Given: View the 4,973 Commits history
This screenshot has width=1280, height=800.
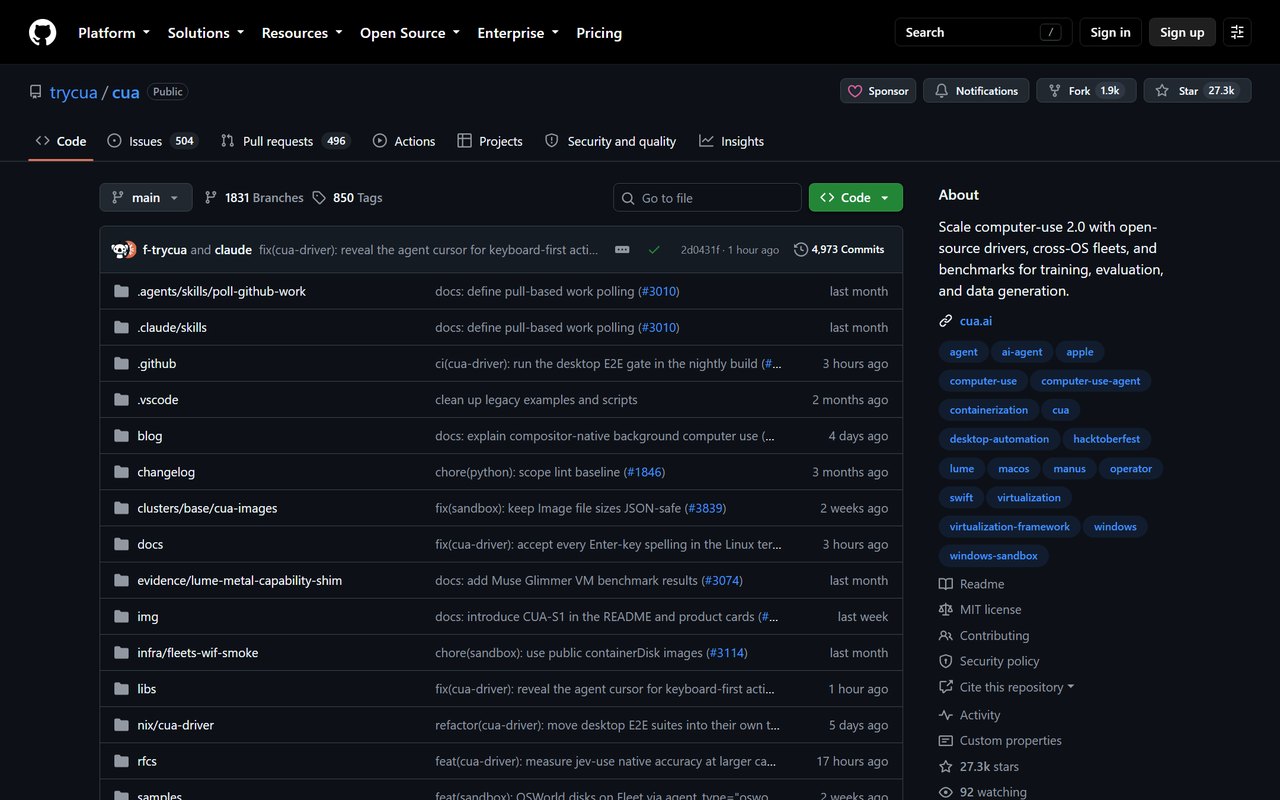Looking at the screenshot, I should 839,249.
